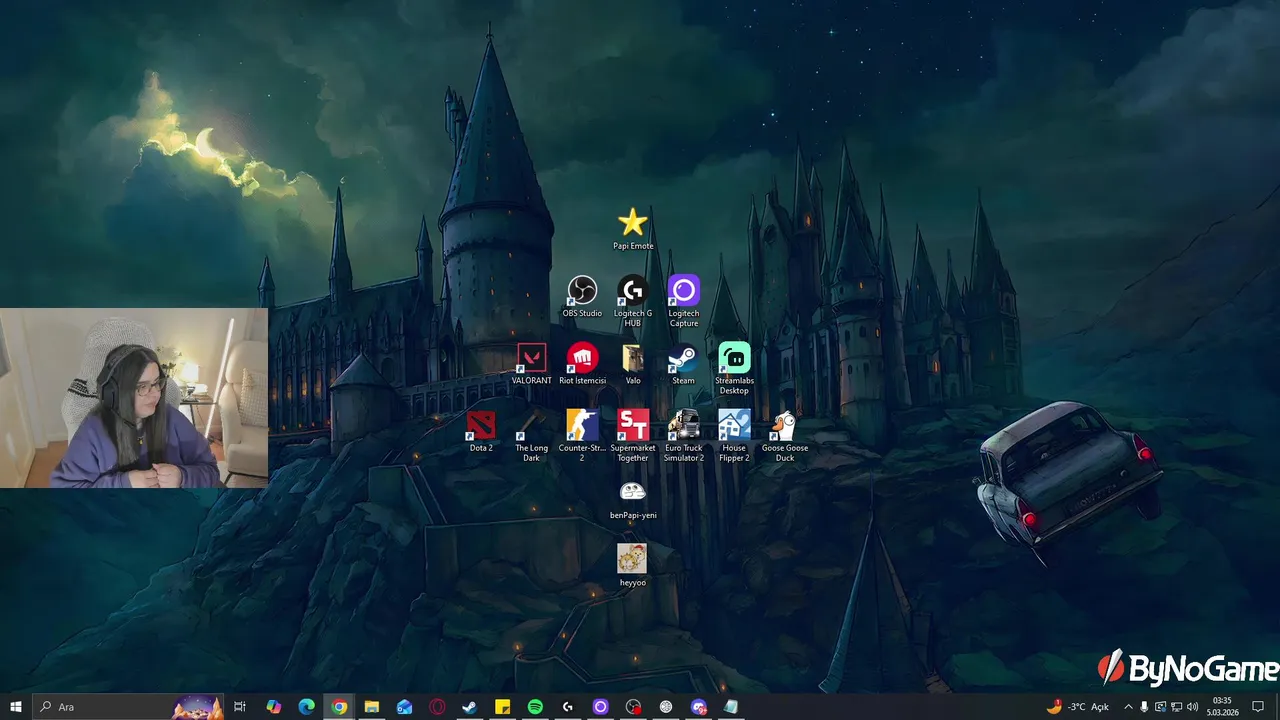Open Logitech Capture from the taskbar
1280x720 pixels.
tap(600, 706)
